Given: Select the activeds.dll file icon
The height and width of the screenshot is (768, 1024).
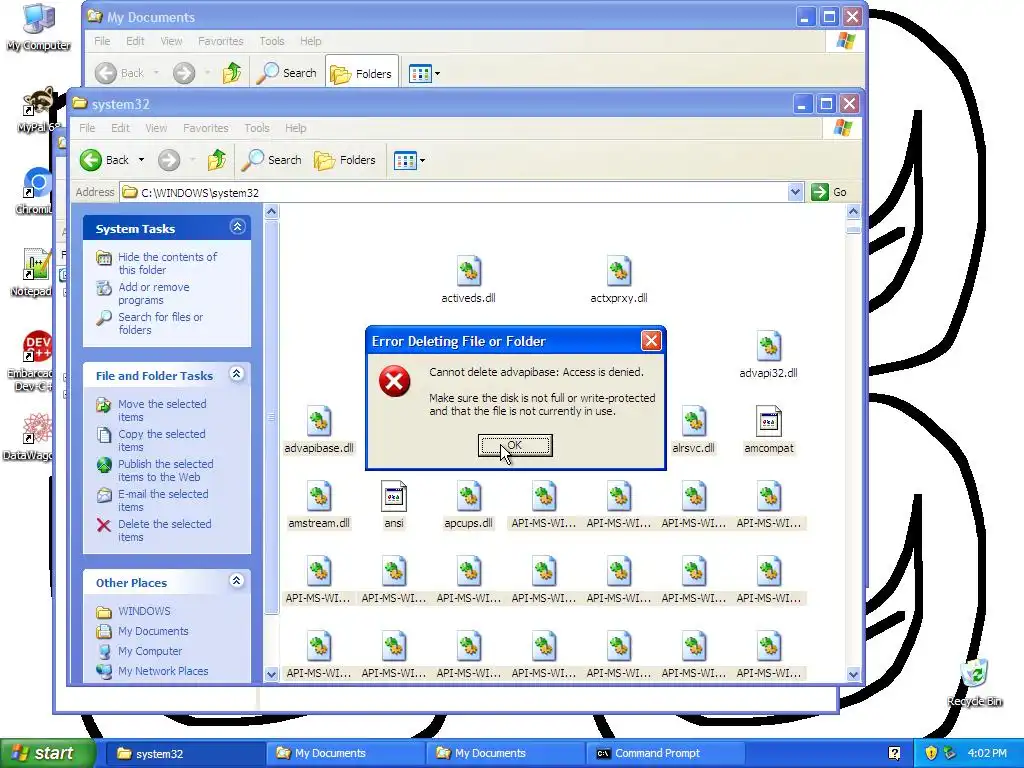Looking at the screenshot, I should tap(468, 271).
